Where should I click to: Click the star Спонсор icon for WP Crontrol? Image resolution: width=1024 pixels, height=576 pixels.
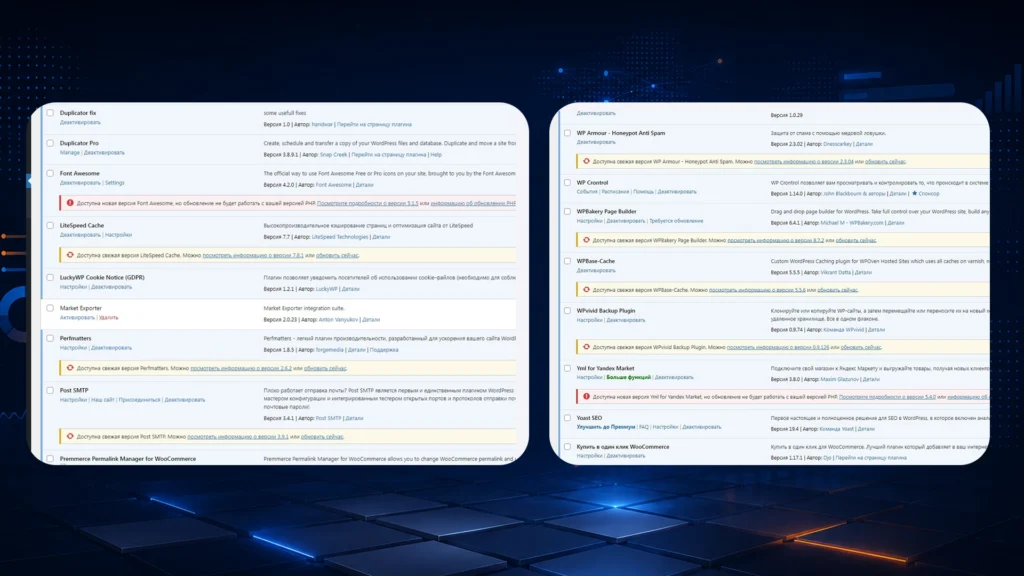(x=914, y=193)
